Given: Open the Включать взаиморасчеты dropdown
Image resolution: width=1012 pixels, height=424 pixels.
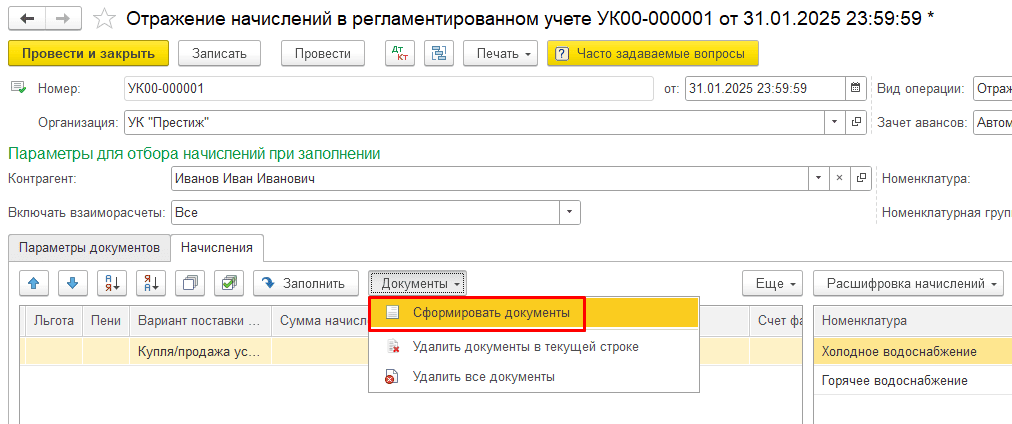Looking at the screenshot, I should 569,212.
